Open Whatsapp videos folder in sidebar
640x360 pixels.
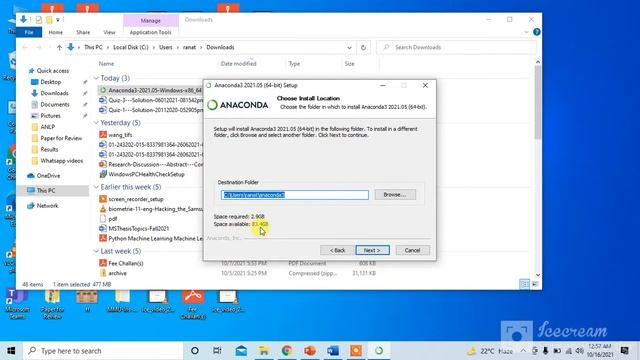[x=61, y=161]
